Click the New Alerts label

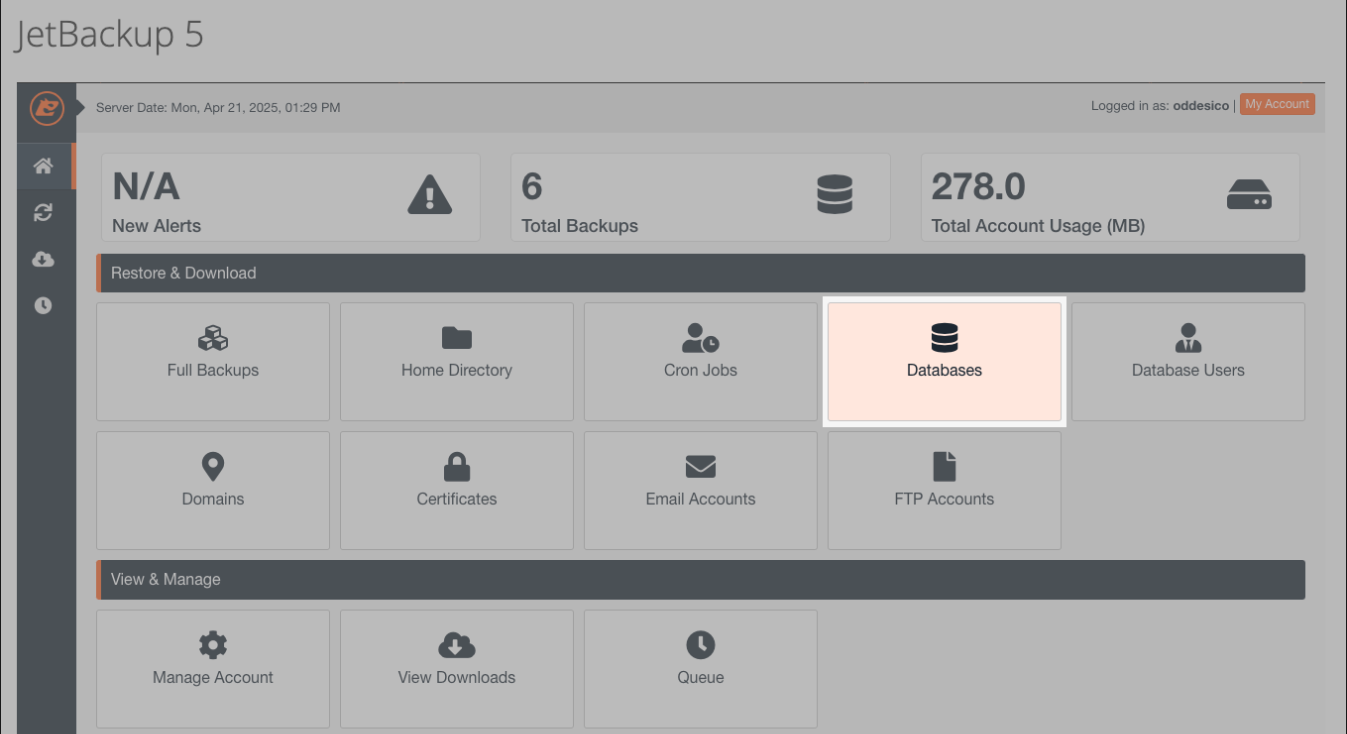[x=157, y=226]
